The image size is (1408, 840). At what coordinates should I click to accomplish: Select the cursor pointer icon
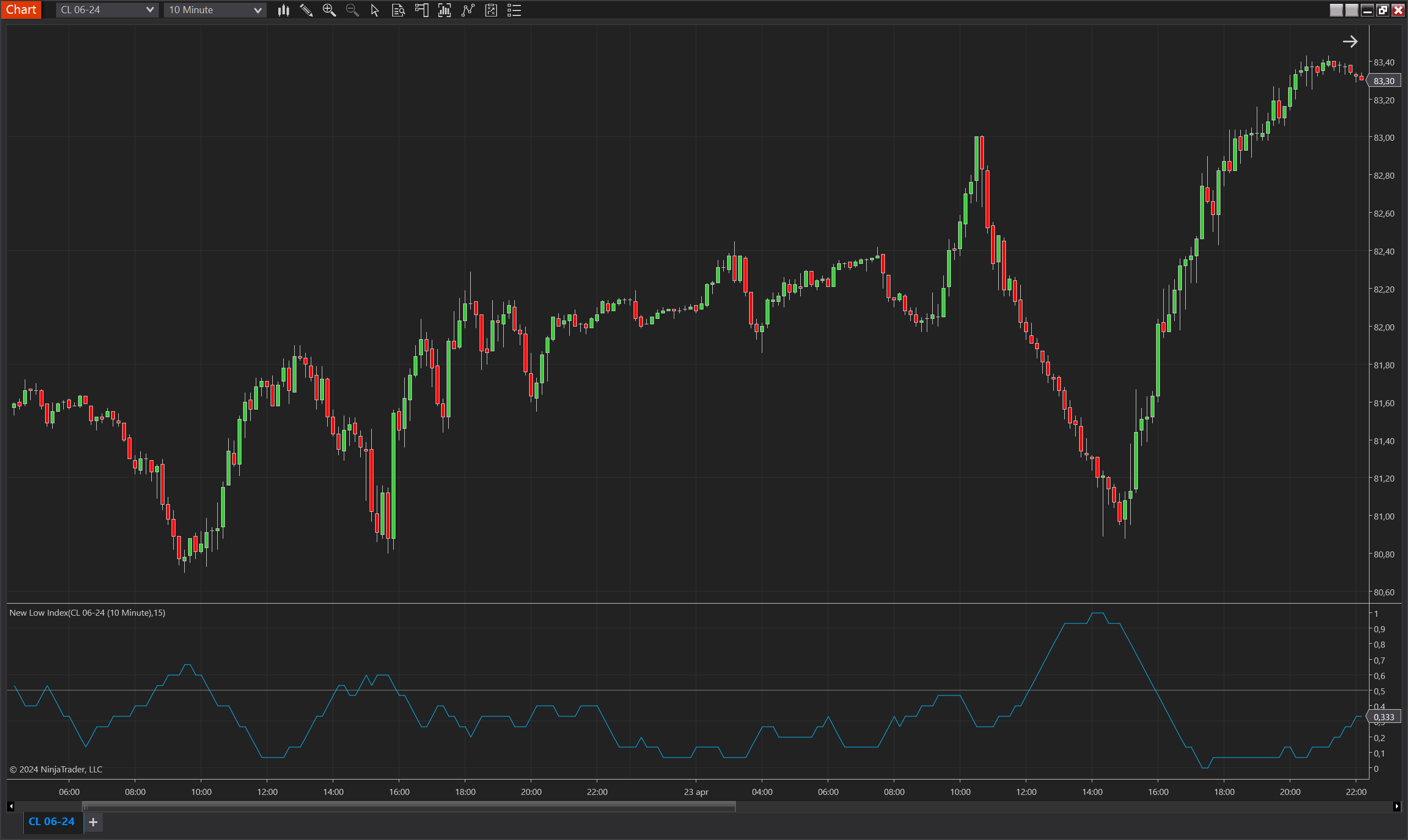tap(375, 10)
